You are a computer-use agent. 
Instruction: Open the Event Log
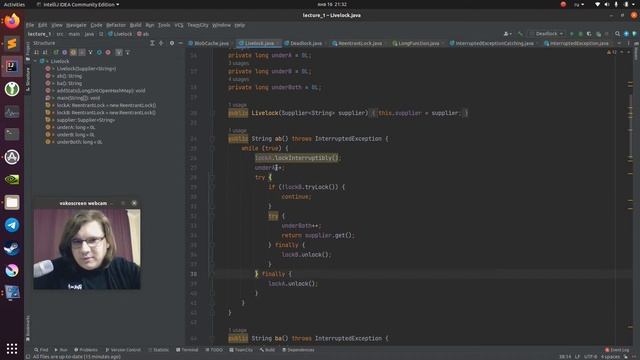click(617, 350)
